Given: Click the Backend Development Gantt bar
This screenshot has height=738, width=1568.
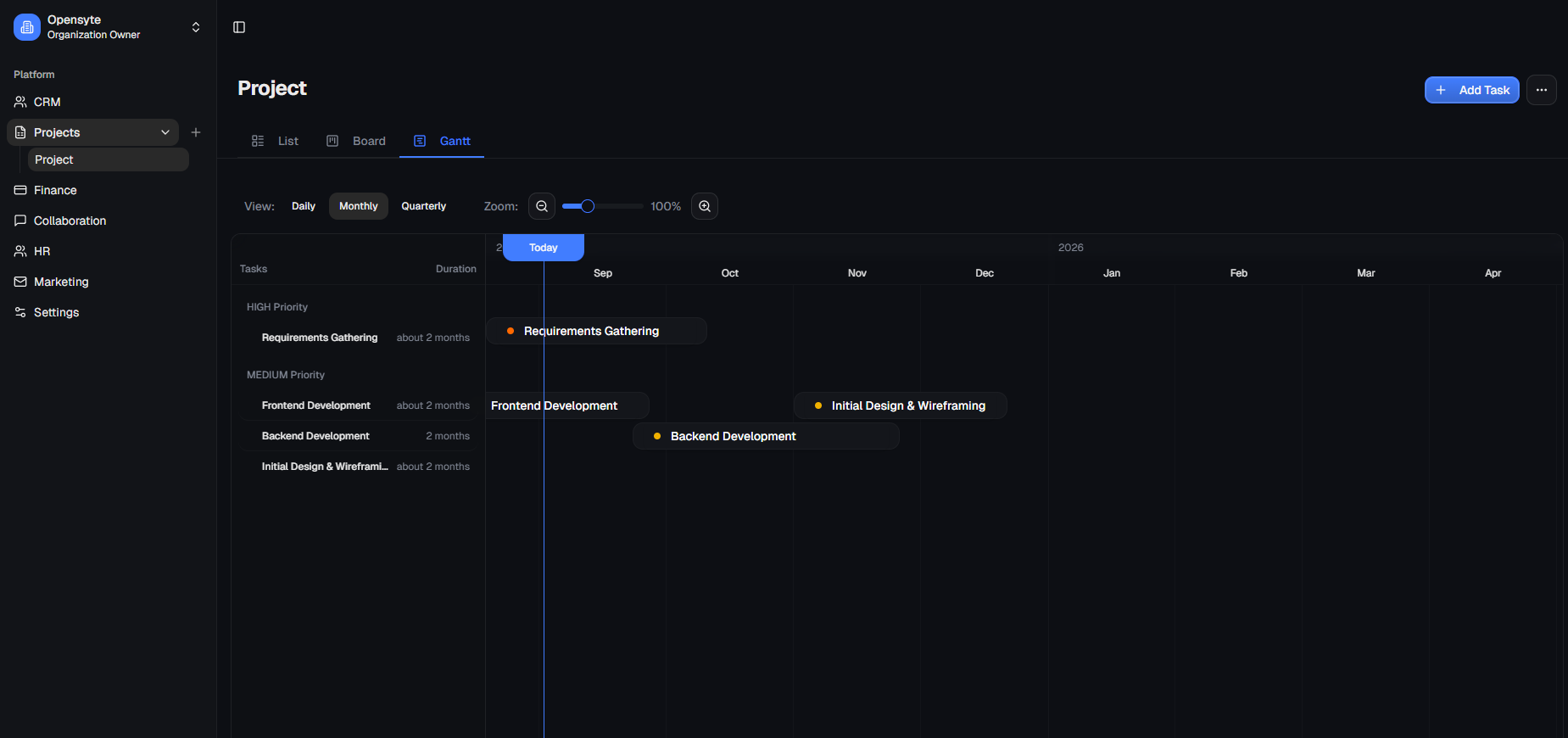Looking at the screenshot, I should coord(766,436).
